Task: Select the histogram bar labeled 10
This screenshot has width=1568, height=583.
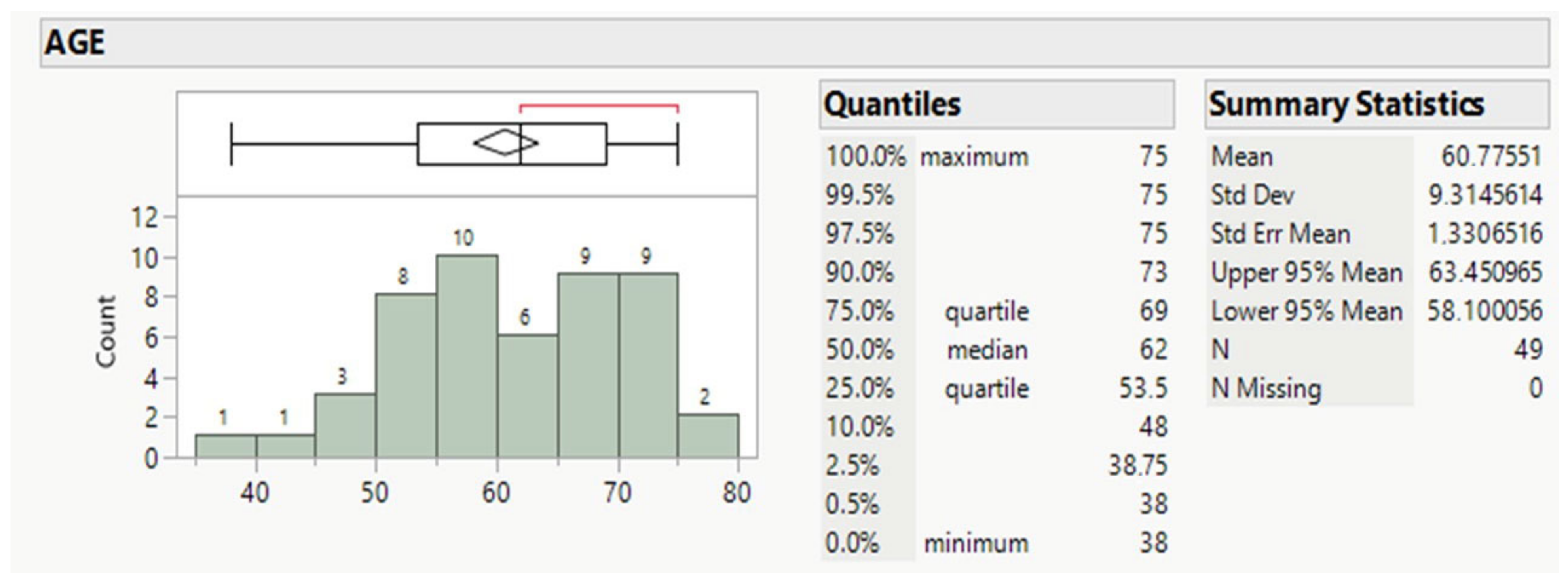Action: pyautogui.click(x=467, y=356)
